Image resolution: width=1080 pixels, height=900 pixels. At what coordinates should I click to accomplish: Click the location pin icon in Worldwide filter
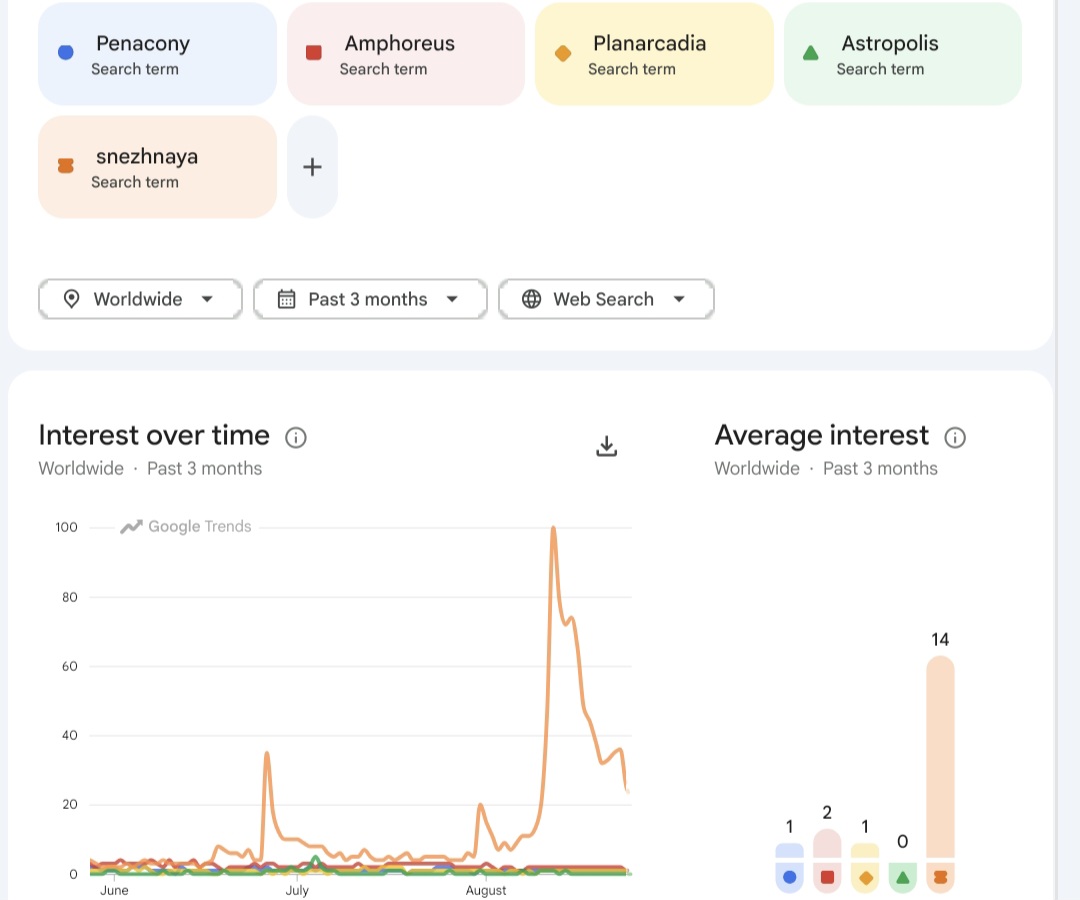[71, 299]
